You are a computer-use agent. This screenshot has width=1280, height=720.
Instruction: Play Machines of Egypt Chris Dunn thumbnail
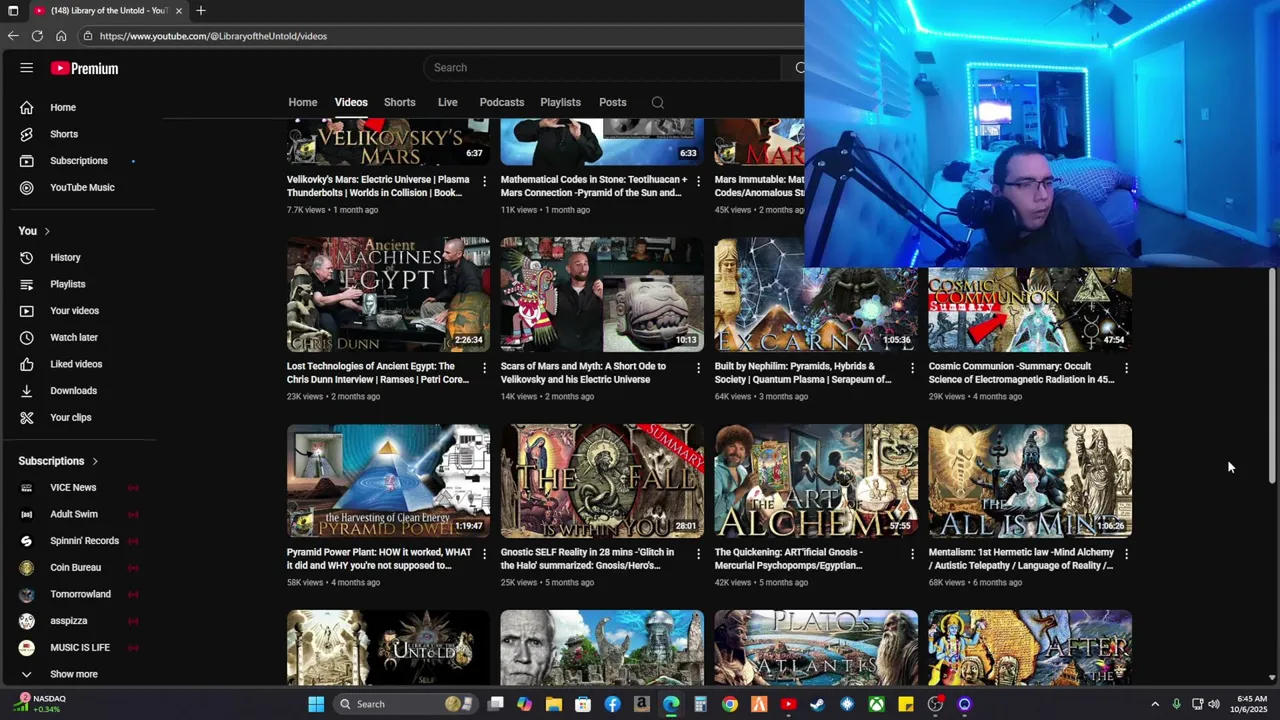[x=388, y=295]
